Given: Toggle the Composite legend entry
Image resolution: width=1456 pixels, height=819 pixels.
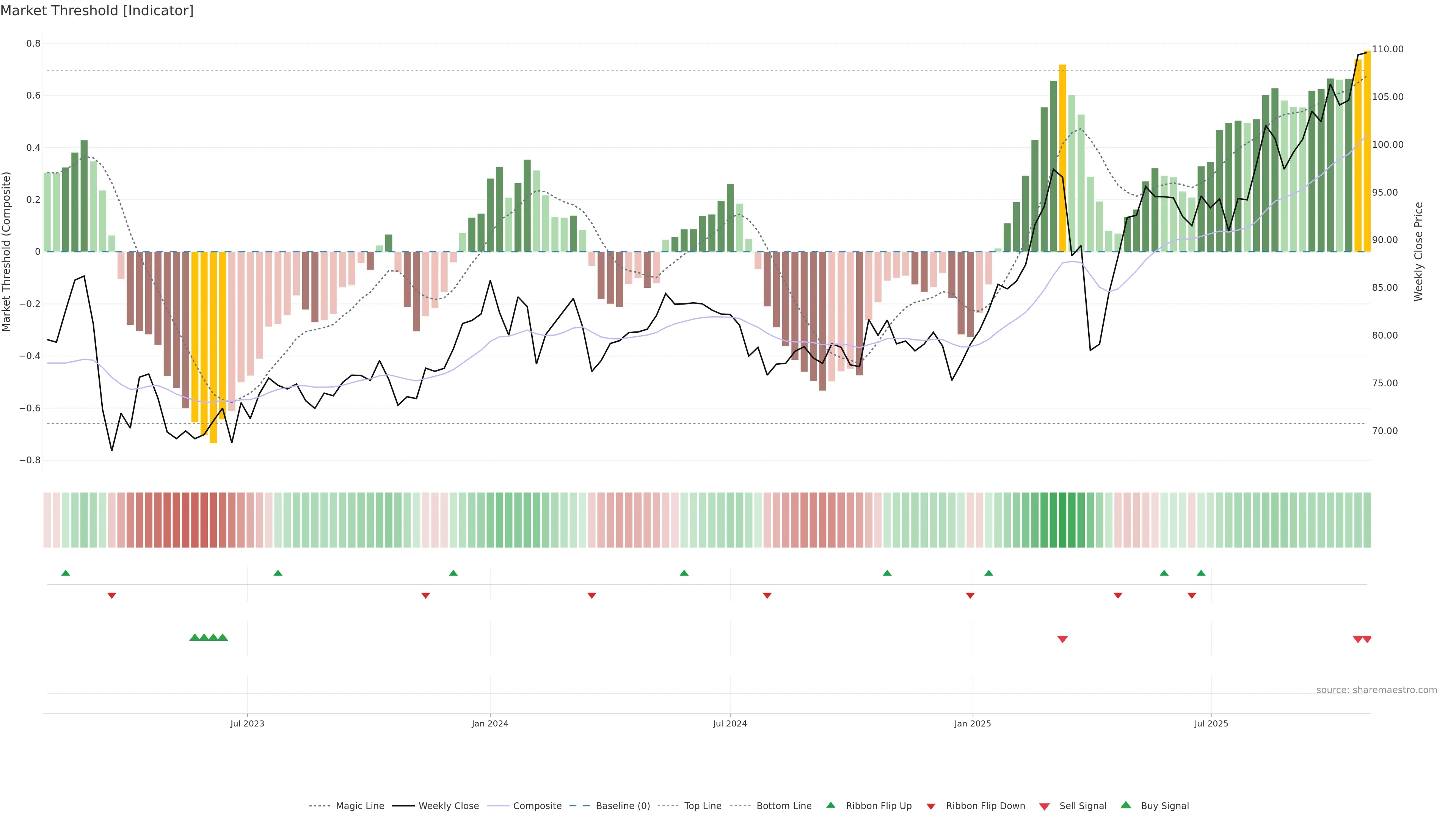Looking at the screenshot, I should [x=537, y=806].
